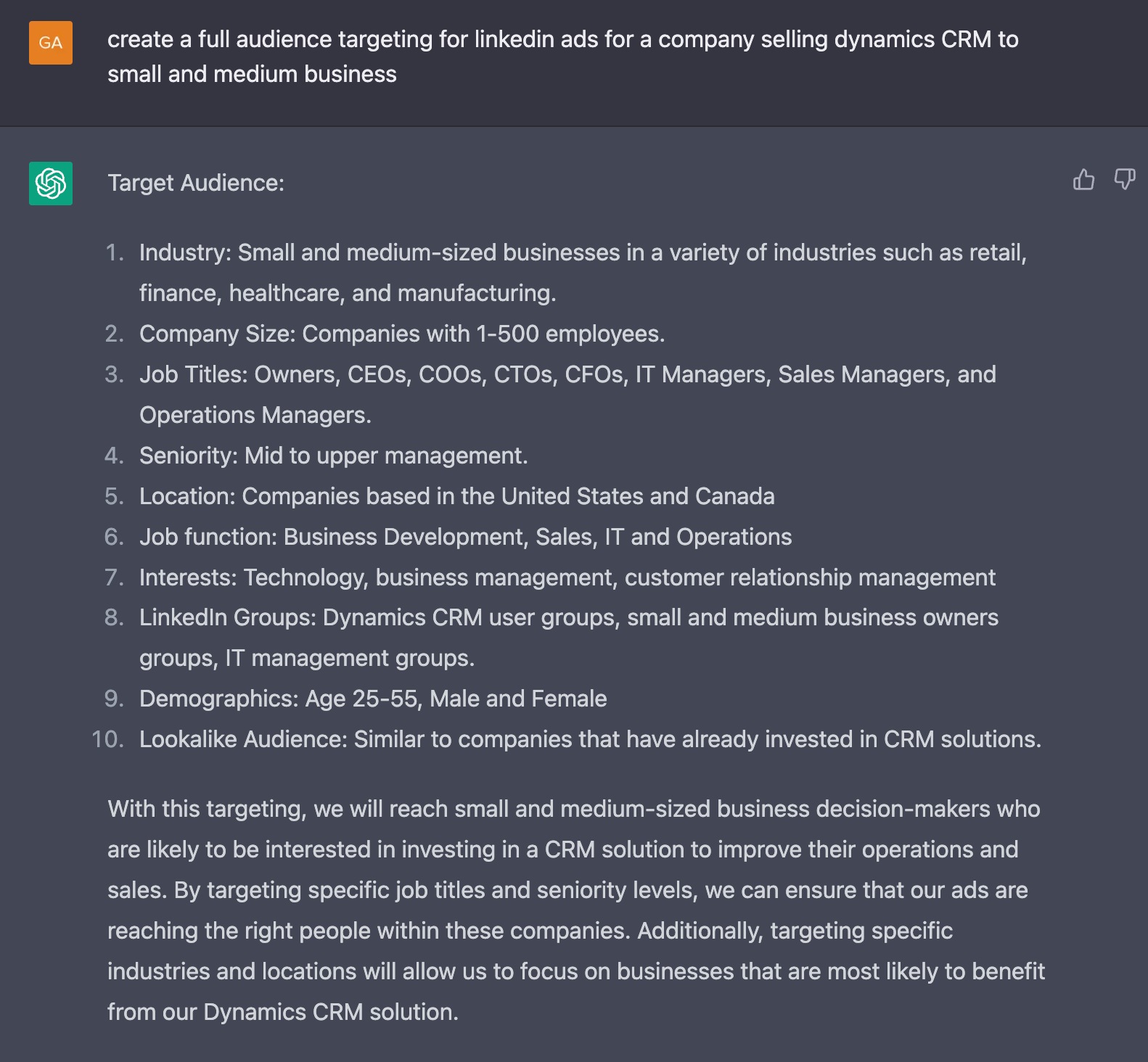Screen dimensions: 1148x1062
Task: Click the thumbs down feedback icon
Action: click(x=1124, y=179)
